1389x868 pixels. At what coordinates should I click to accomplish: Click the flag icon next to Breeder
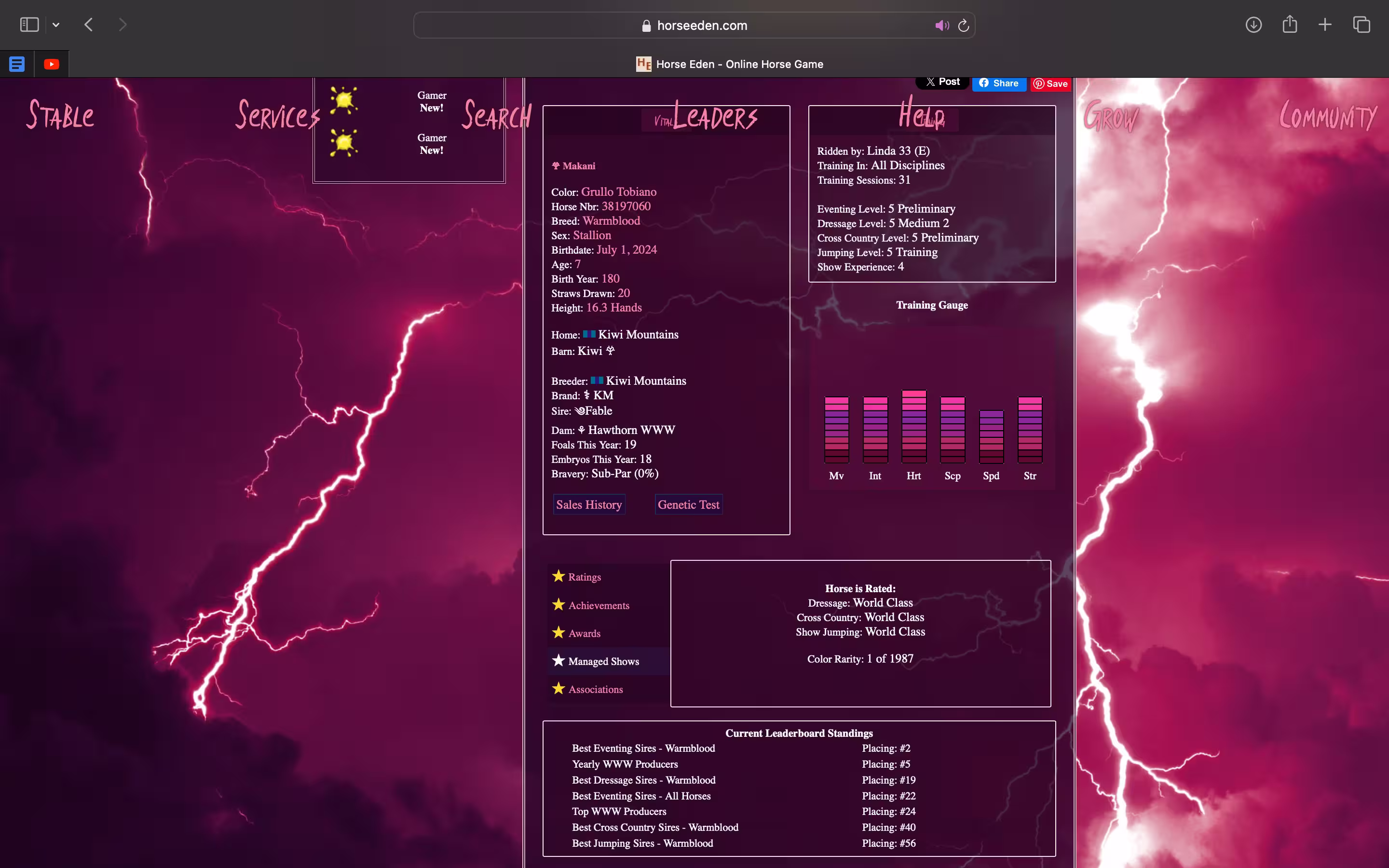[597, 380]
